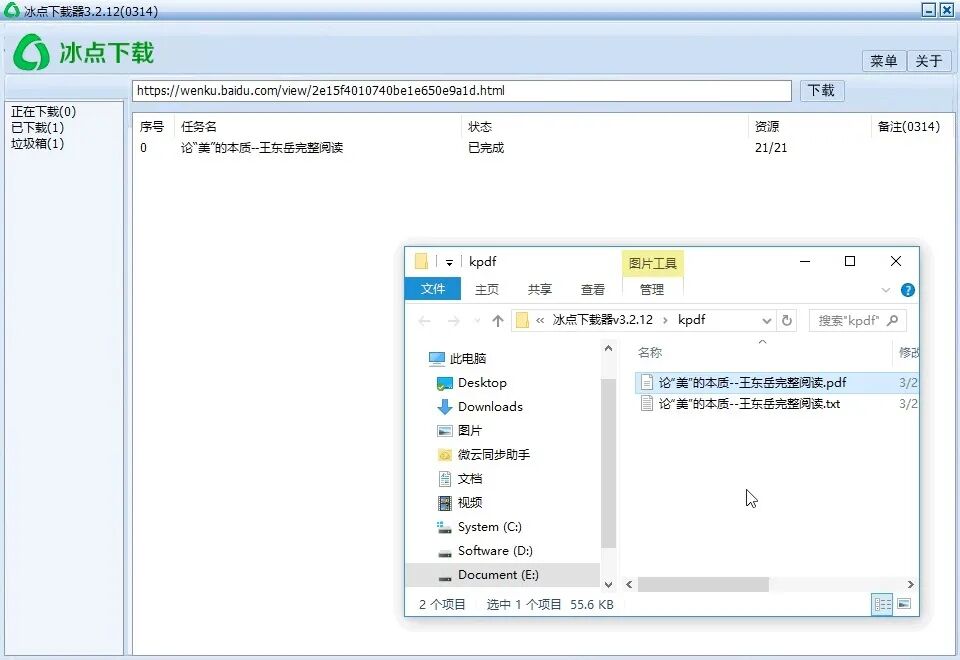Click the 状态 column header
The width and height of the screenshot is (960, 660).
tap(479, 127)
